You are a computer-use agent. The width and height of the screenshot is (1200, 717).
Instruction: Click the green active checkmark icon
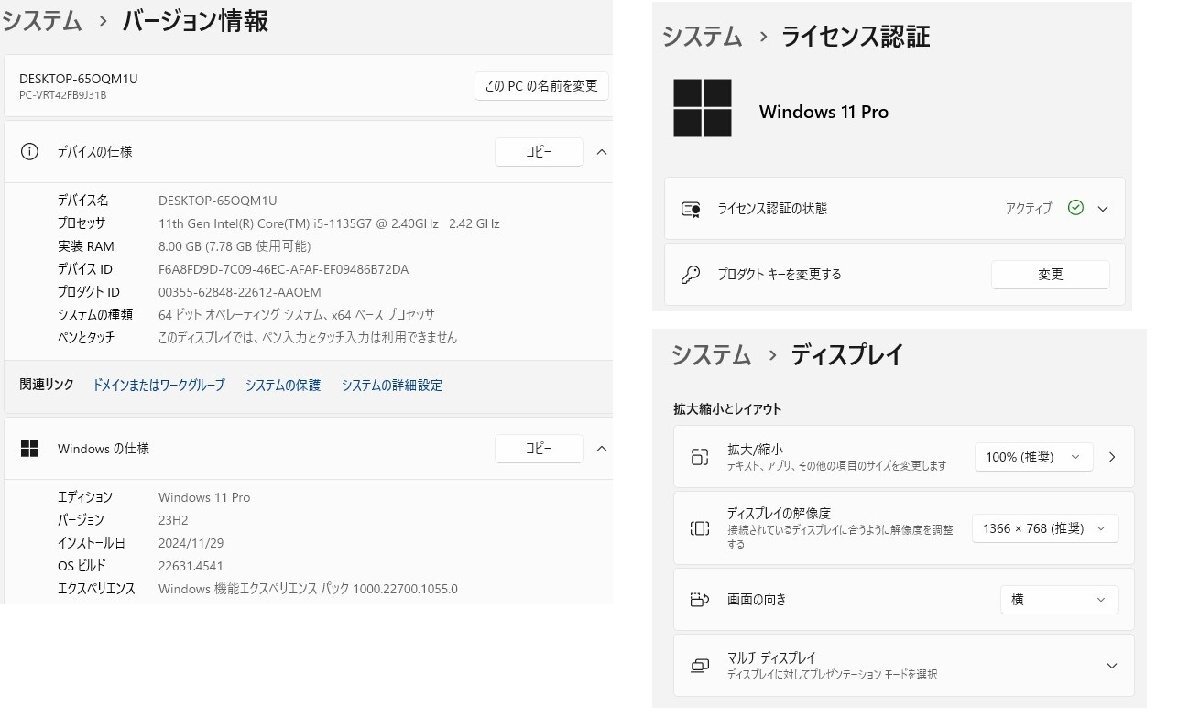click(1076, 208)
